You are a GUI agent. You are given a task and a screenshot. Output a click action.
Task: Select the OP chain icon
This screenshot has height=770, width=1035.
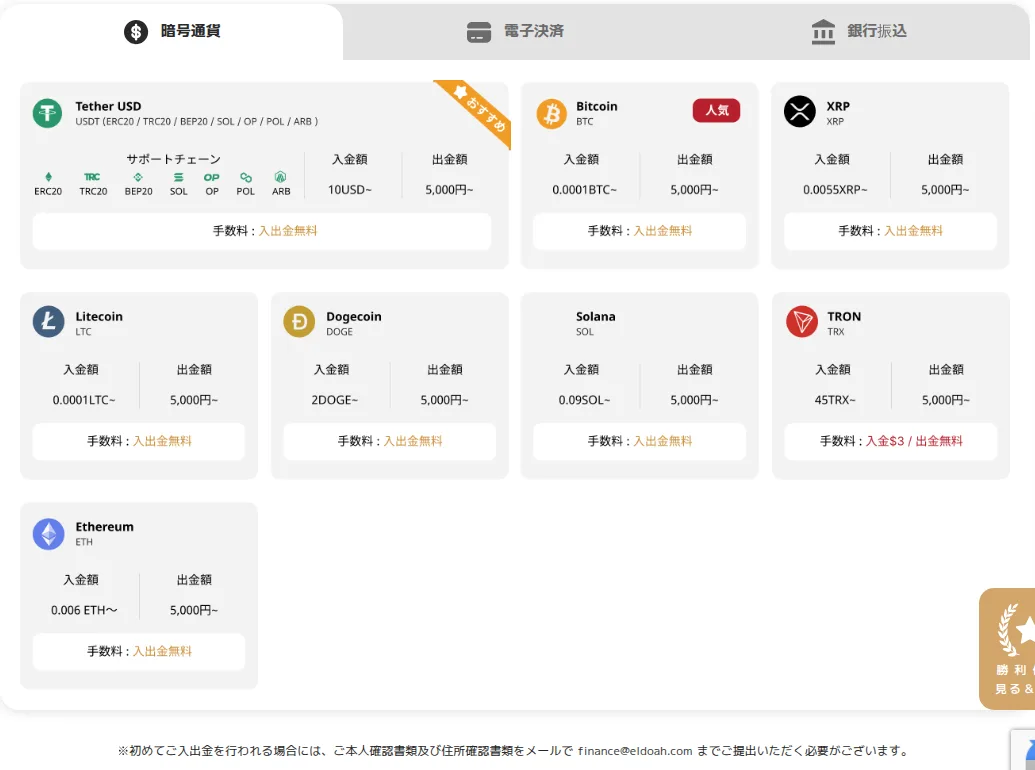point(211,177)
